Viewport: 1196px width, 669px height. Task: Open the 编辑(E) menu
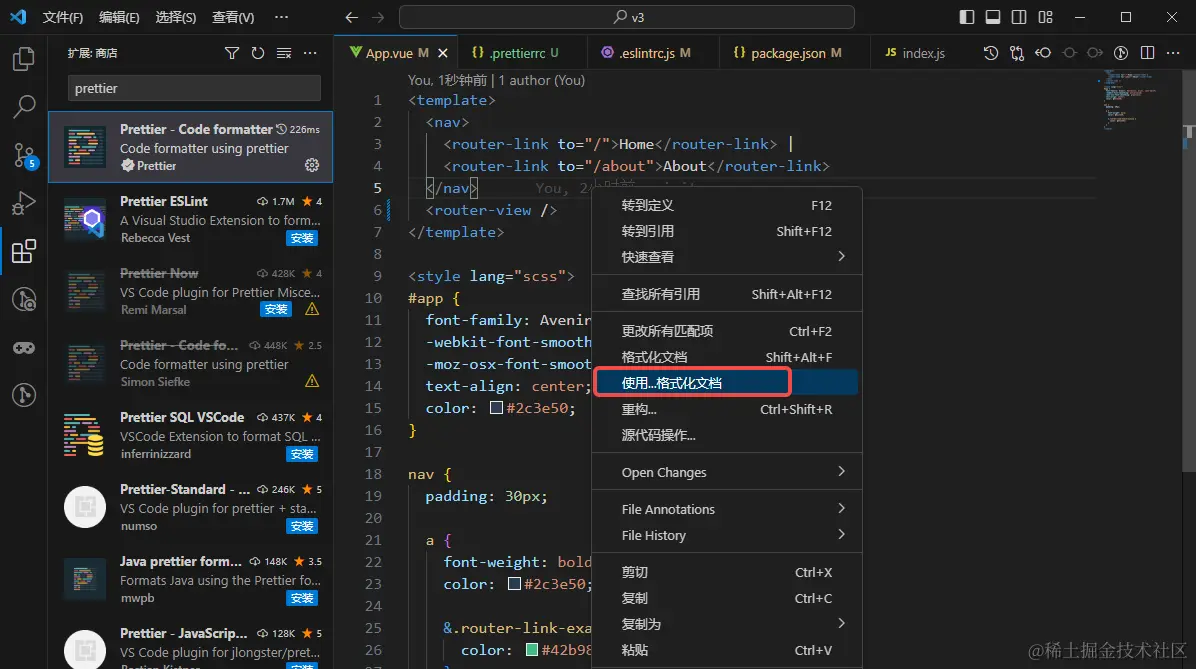(119, 17)
